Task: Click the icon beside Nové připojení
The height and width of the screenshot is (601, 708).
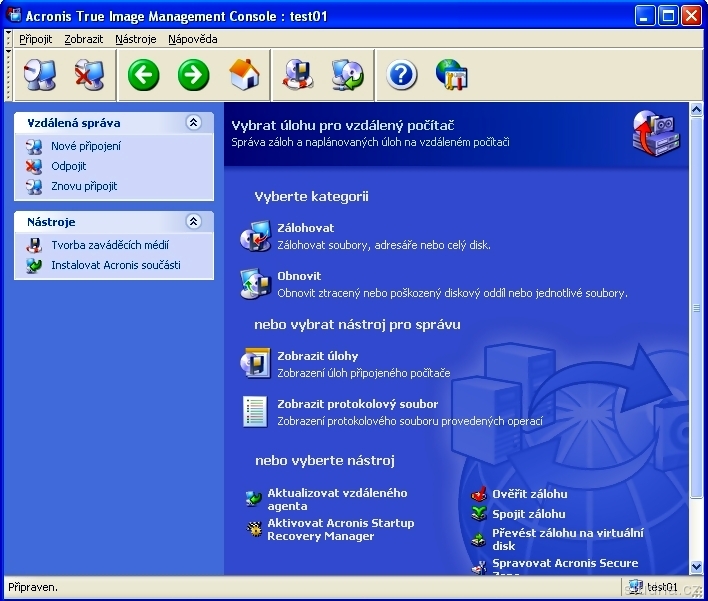Action: (34, 146)
